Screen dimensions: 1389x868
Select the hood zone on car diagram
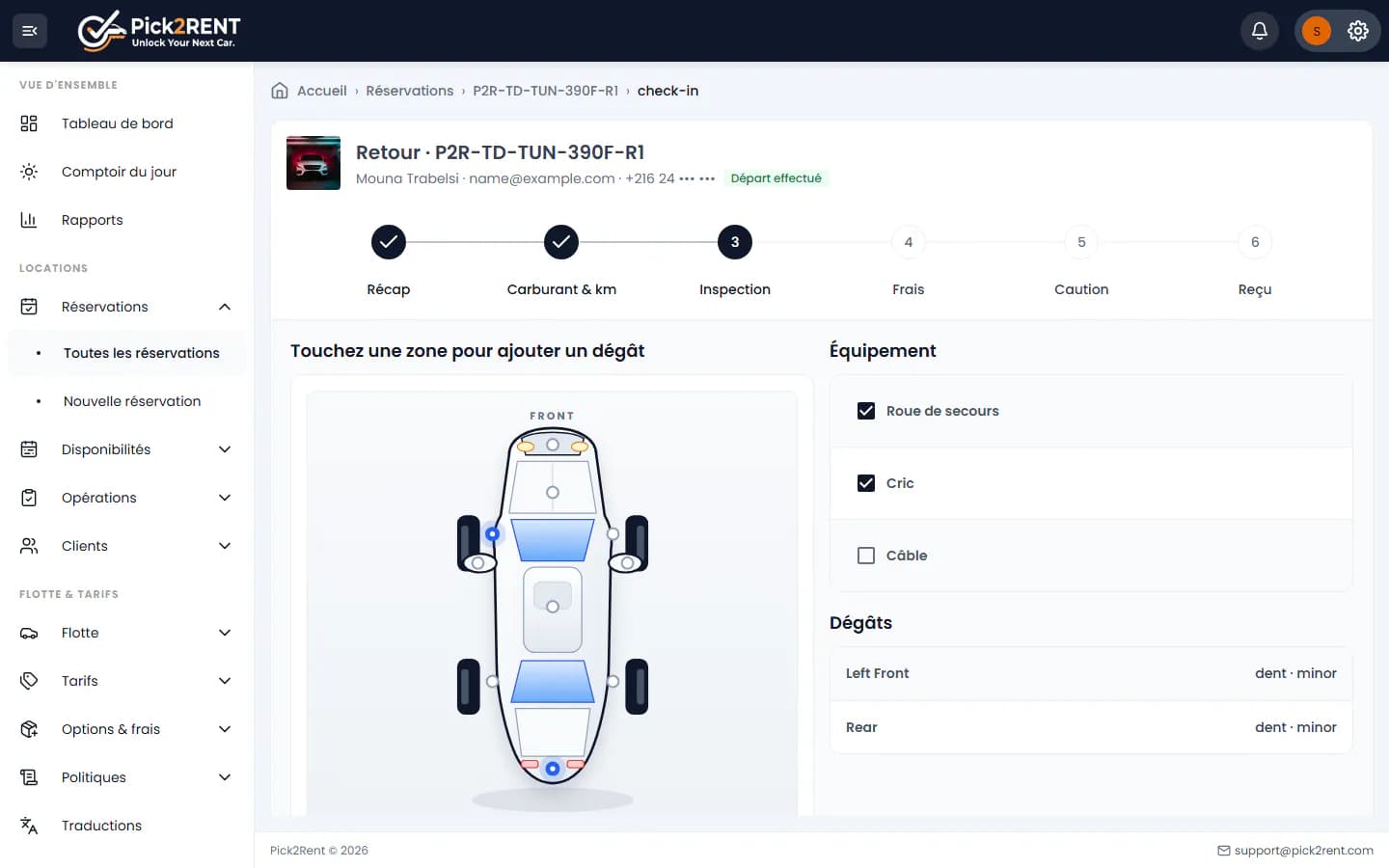pos(553,493)
